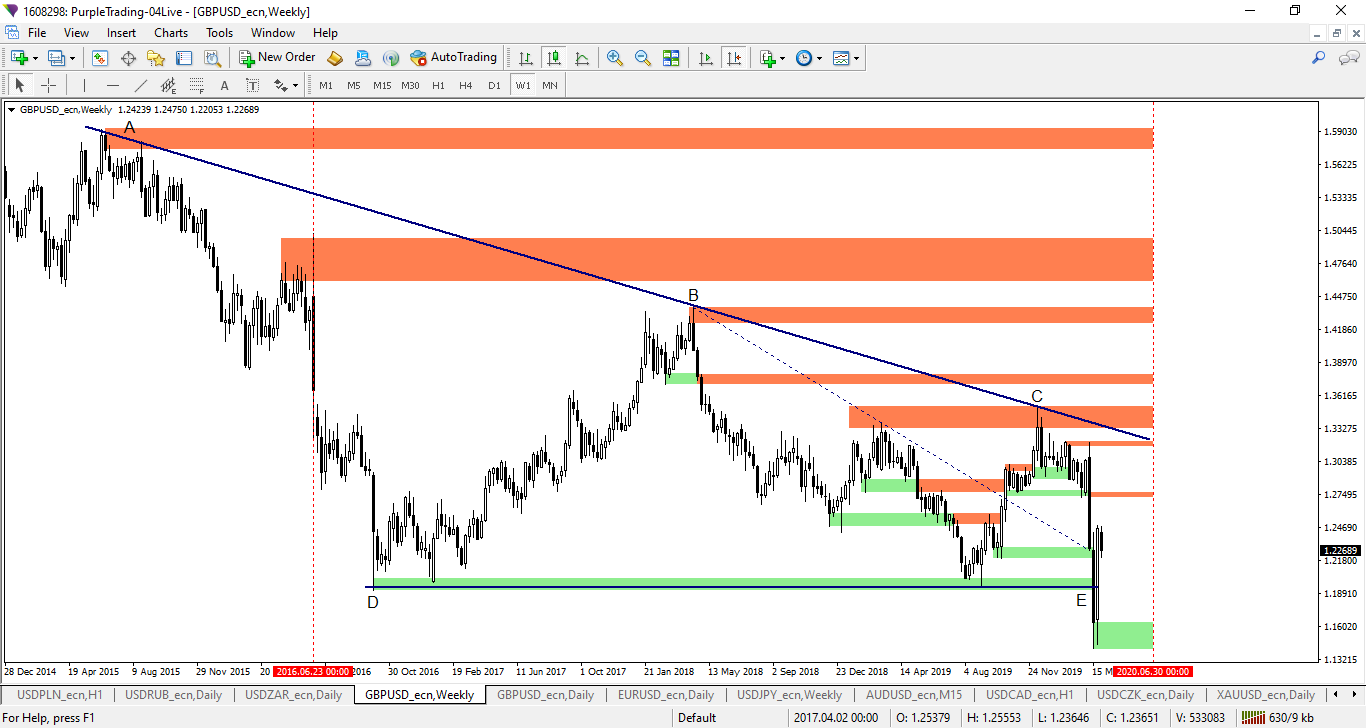Select the Trendline drawing tool
The image size is (1366, 728).
coord(140,85)
